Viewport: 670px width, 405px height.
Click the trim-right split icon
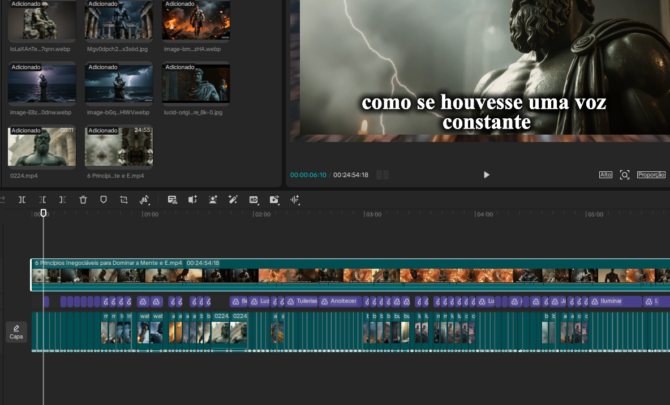point(62,200)
